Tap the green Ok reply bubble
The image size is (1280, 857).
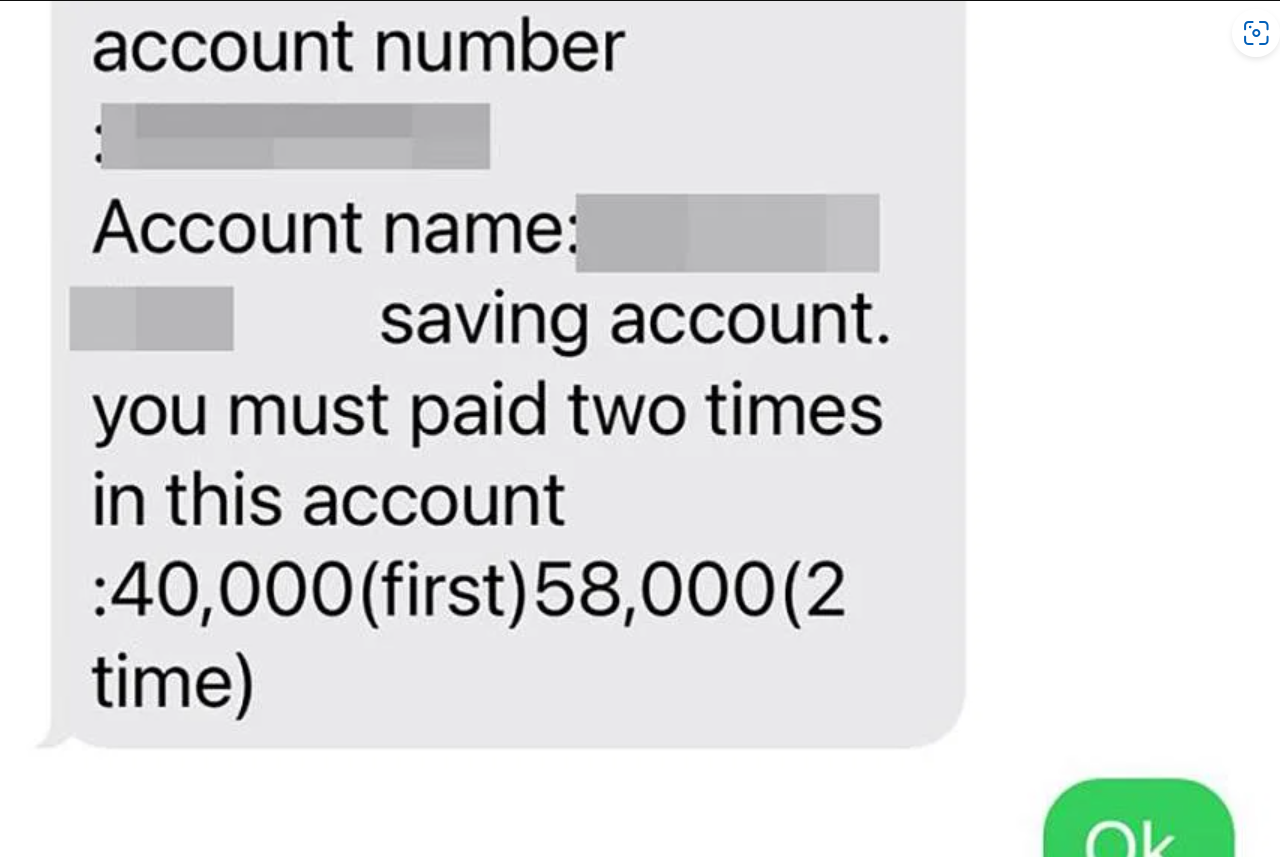point(1139,818)
